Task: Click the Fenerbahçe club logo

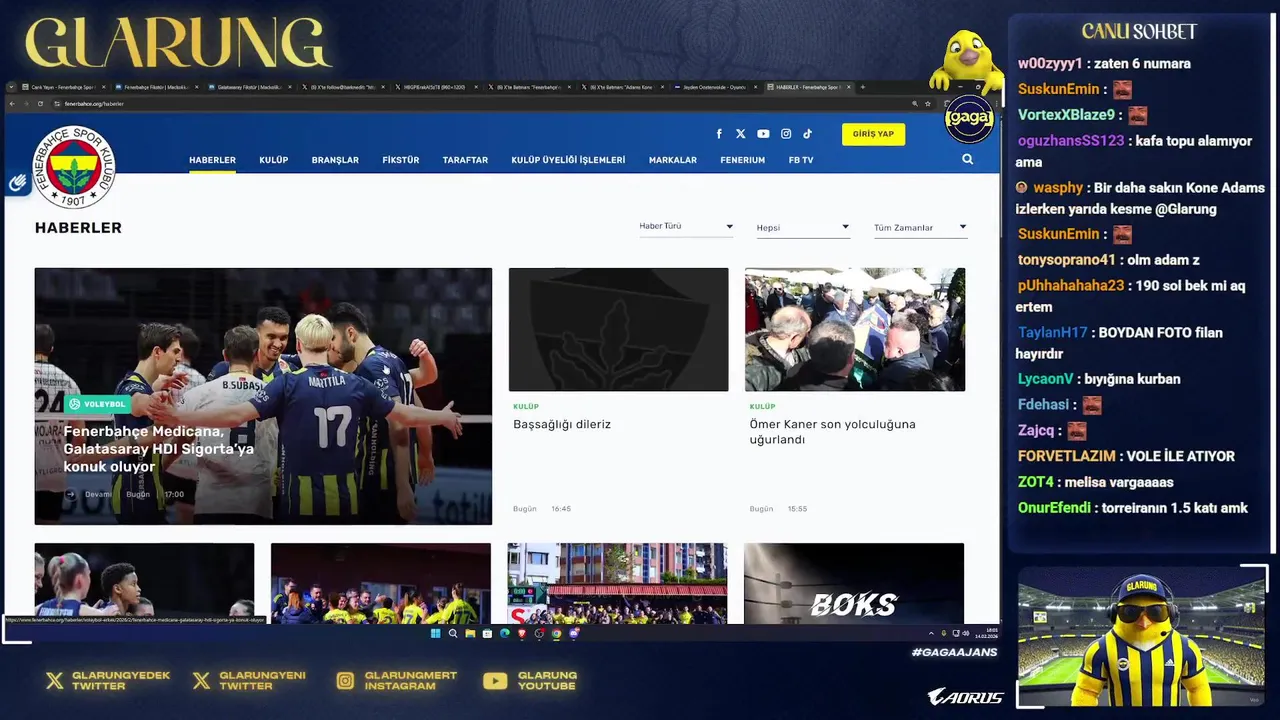Action: point(74,167)
